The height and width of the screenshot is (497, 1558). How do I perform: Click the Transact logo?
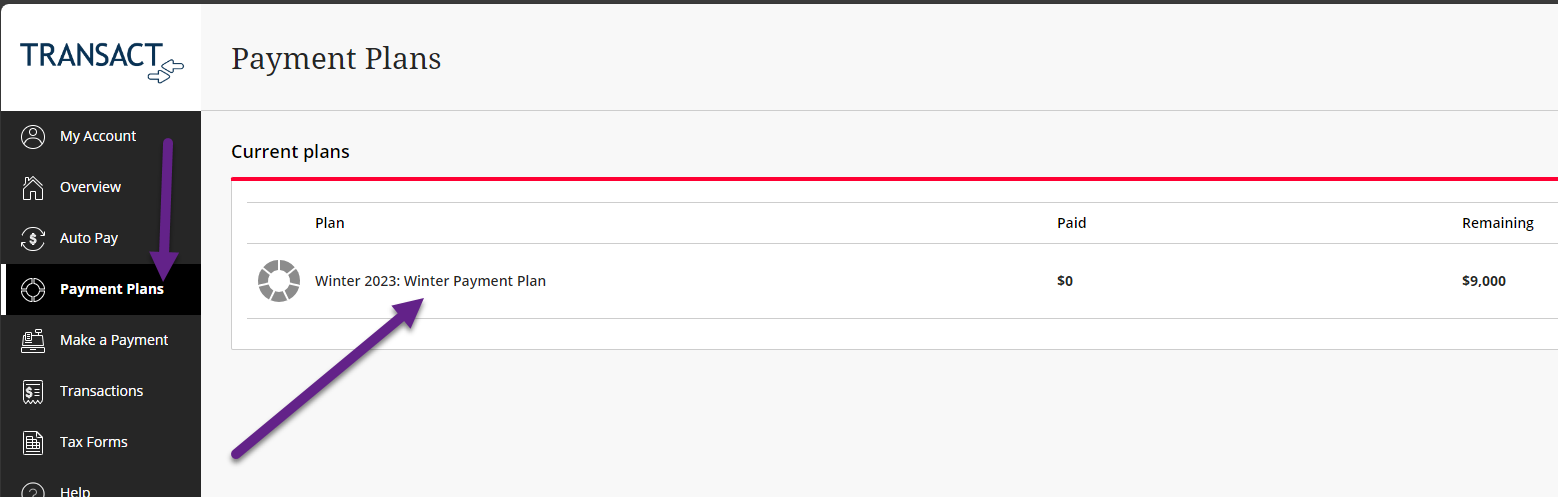102,61
